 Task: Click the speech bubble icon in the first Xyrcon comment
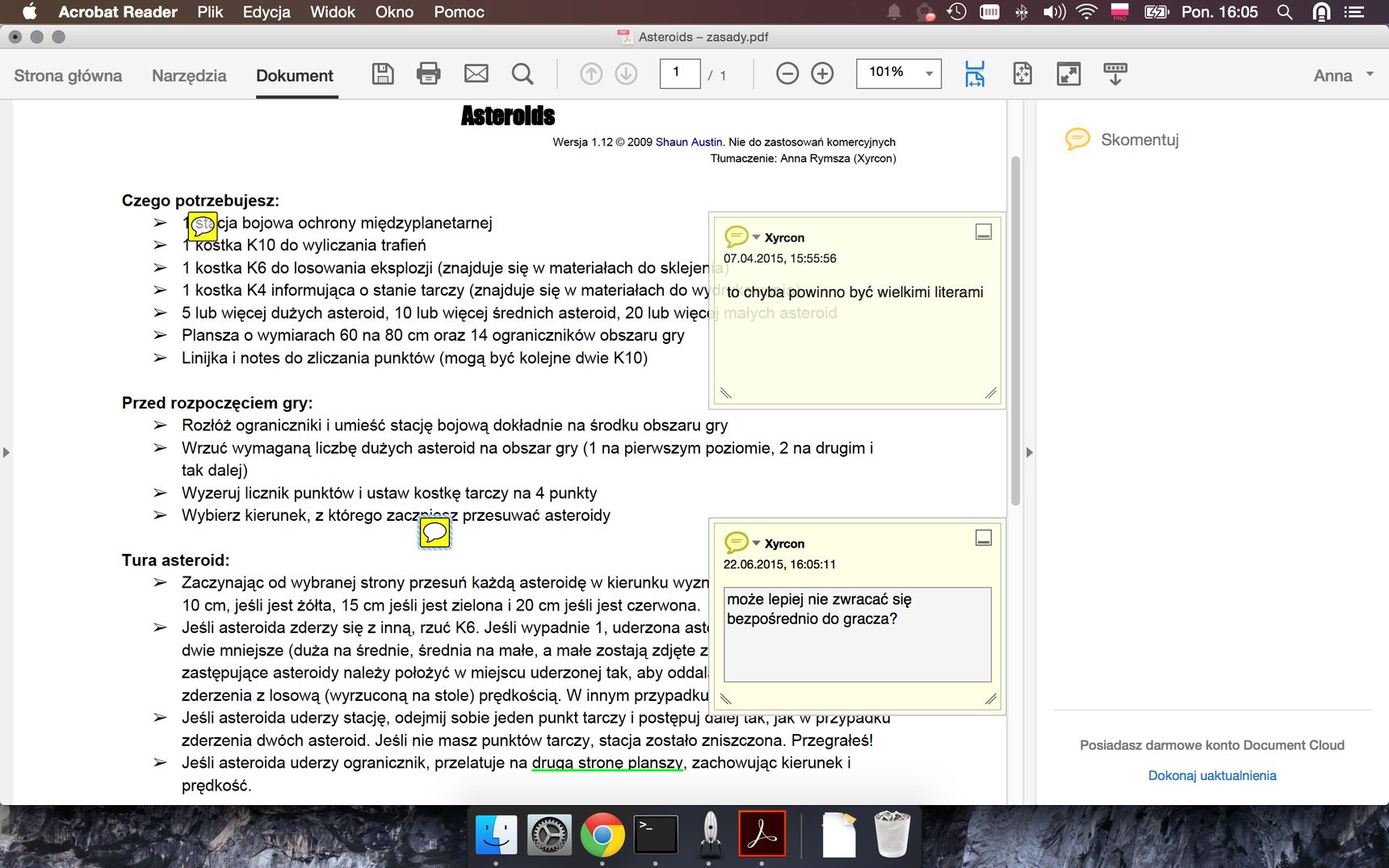[736, 236]
